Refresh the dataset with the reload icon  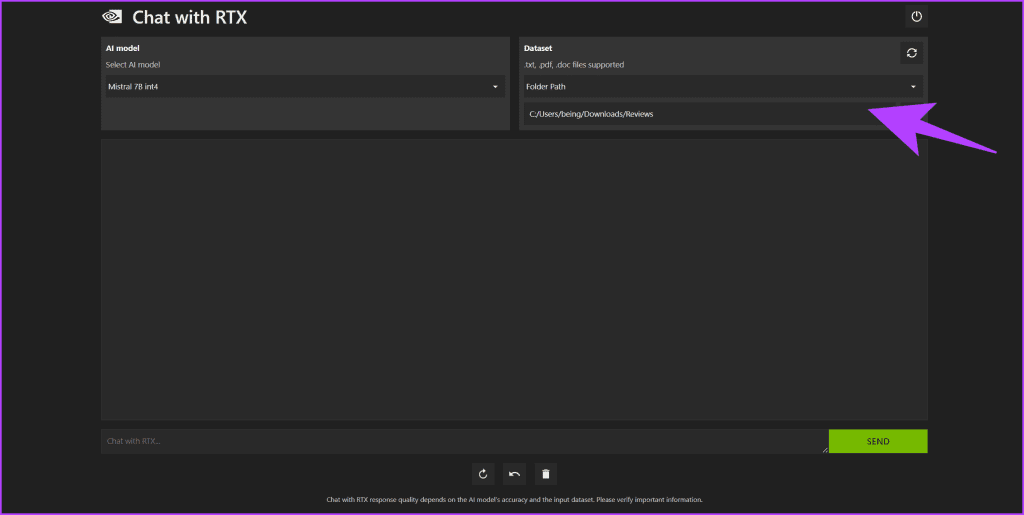pos(912,53)
